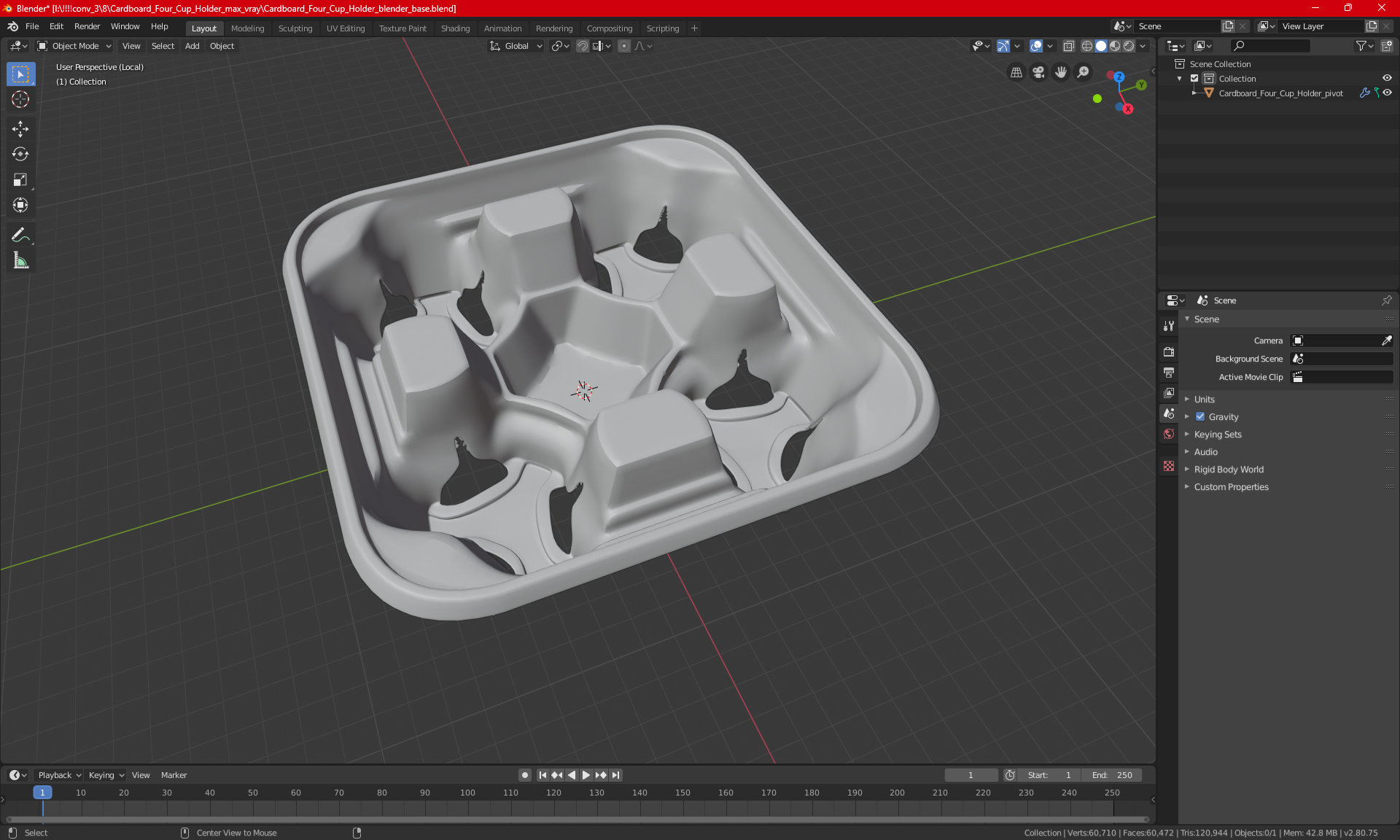Jump to the timeline end frame
This screenshot has width=1400, height=840.
(x=616, y=775)
